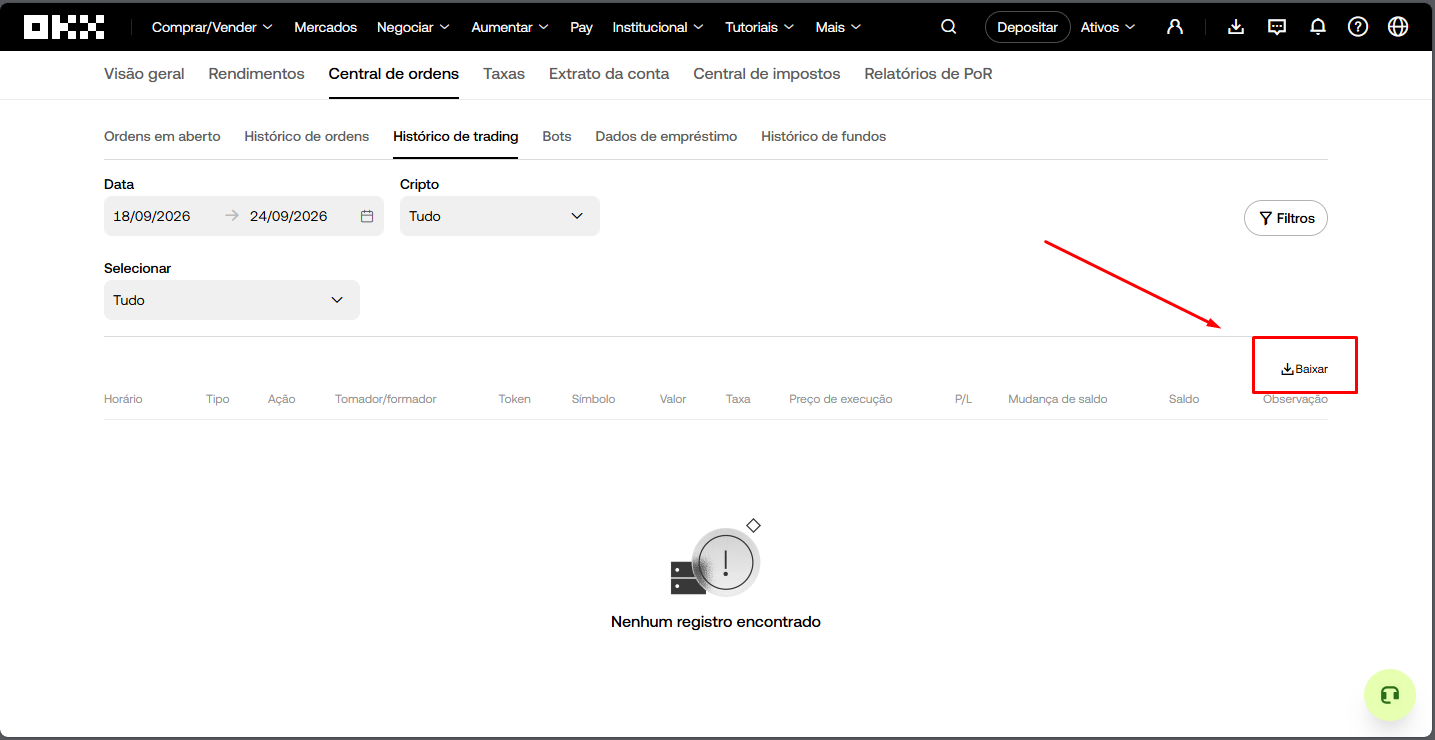Open the Selecionar Tudo dropdown
The height and width of the screenshot is (740, 1435).
pos(232,300)
